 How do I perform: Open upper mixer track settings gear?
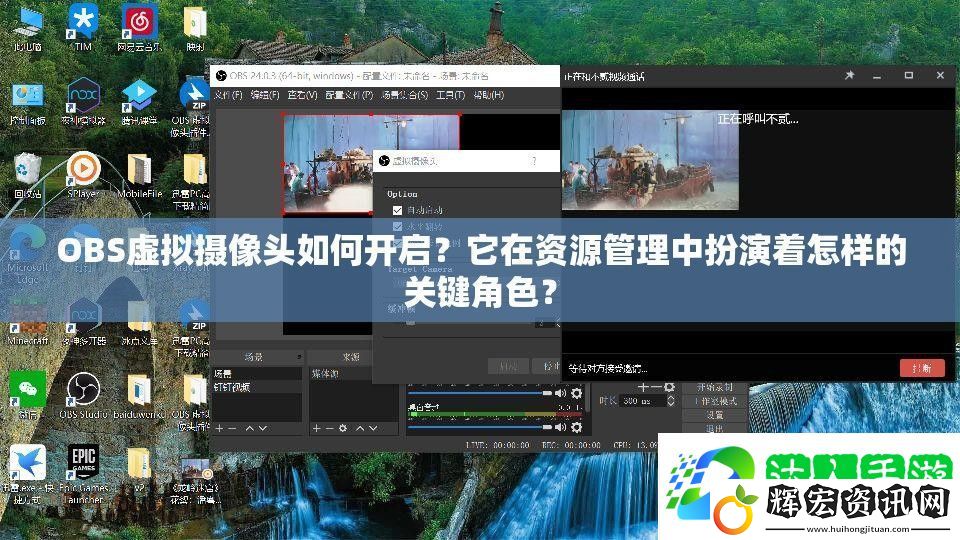(x=576, y=393)
